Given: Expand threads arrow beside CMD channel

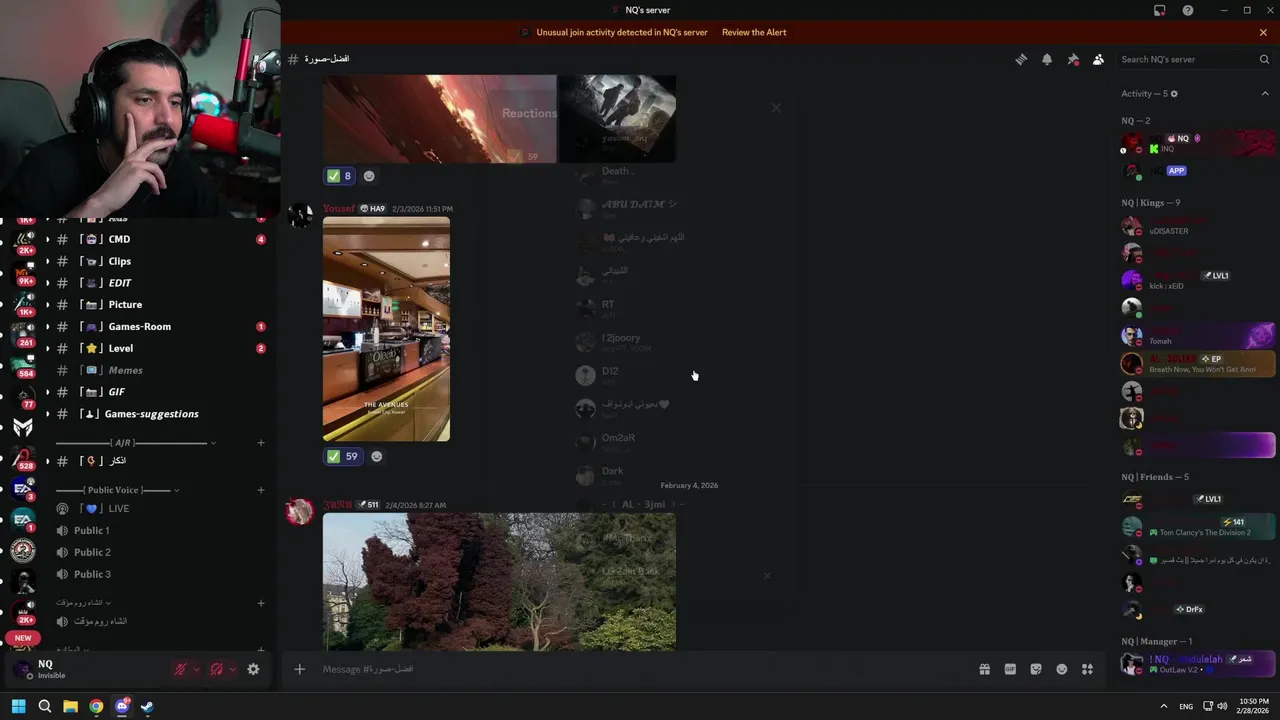Looking at the screenshot, I should coord(47,239).
